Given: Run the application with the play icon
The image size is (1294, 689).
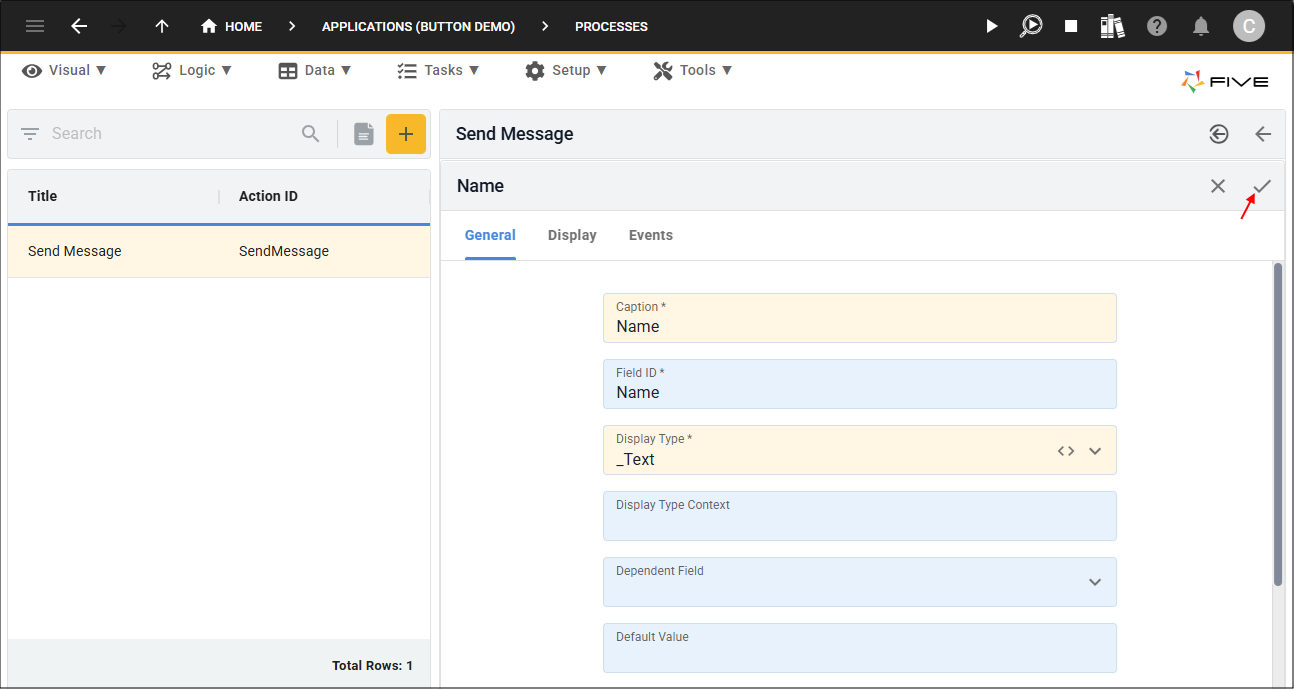Looking at the screenshot, I should [x=991, y=26].
